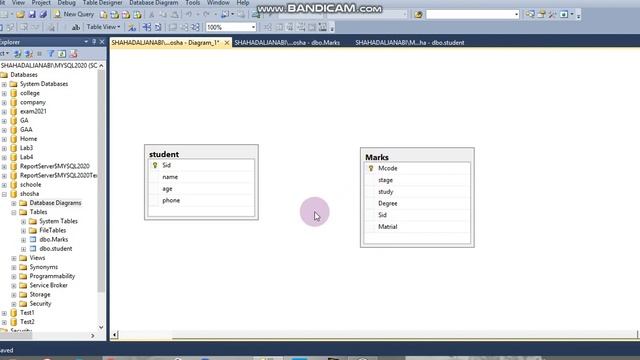This screenshot has width=640, height=360.
Task: Expand the dbo.student table node
Action: [x=24, y=249]
